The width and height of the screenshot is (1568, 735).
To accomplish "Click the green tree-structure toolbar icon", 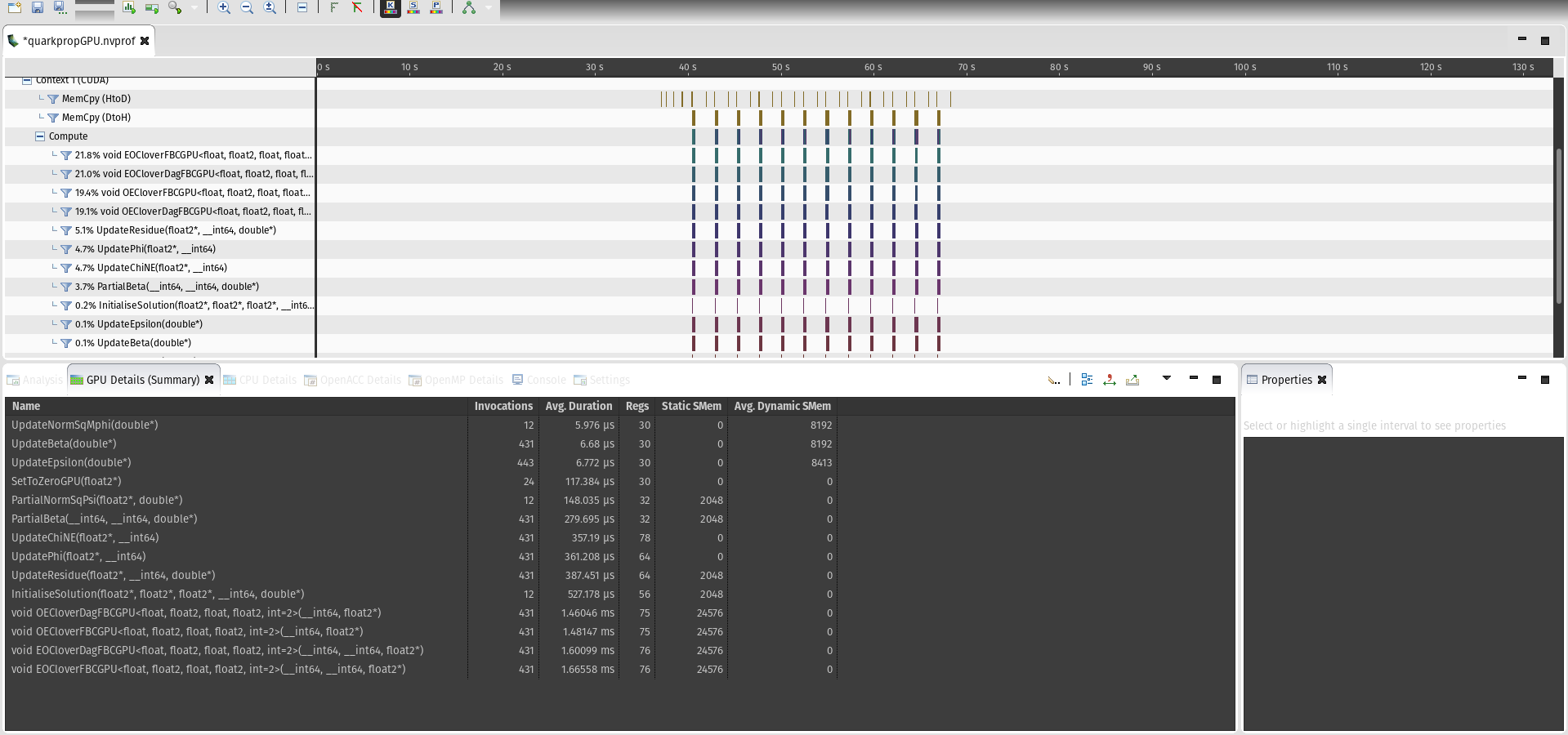I will (469, 7).
